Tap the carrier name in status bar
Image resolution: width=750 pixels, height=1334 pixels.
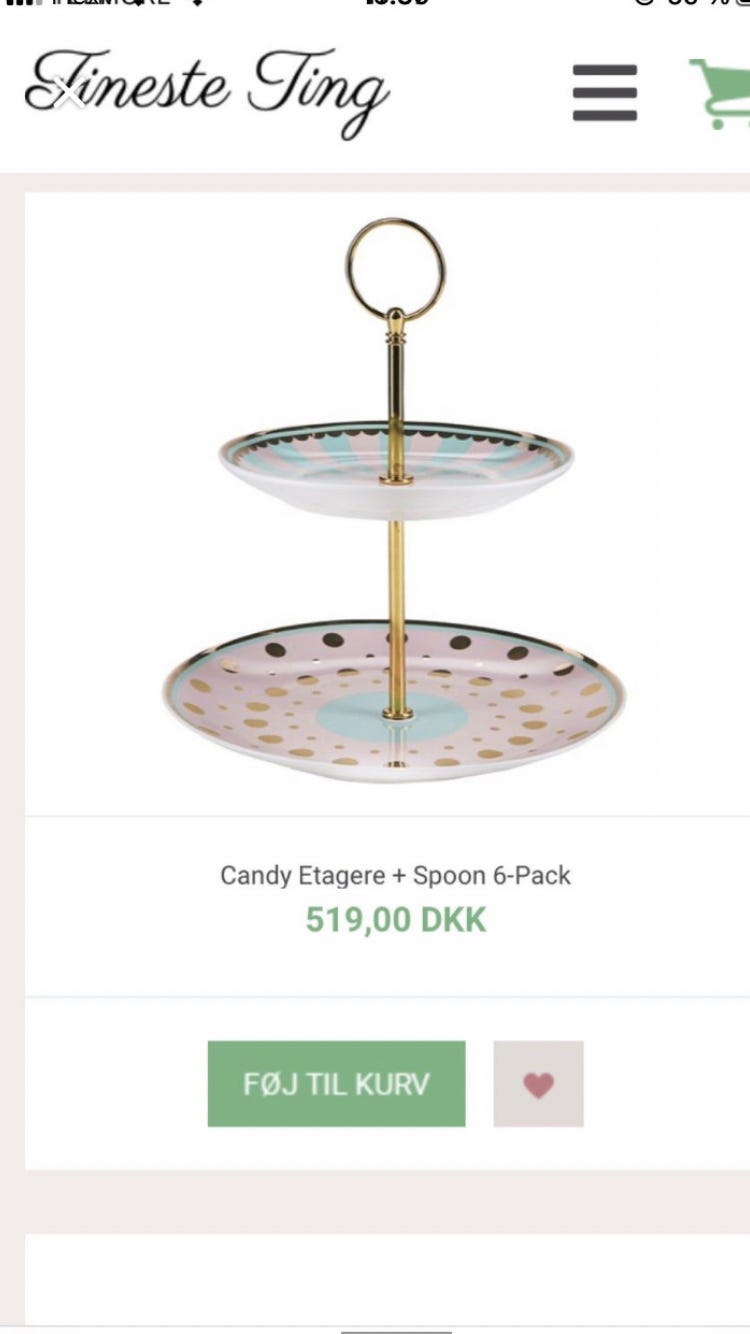click(110, 3)
